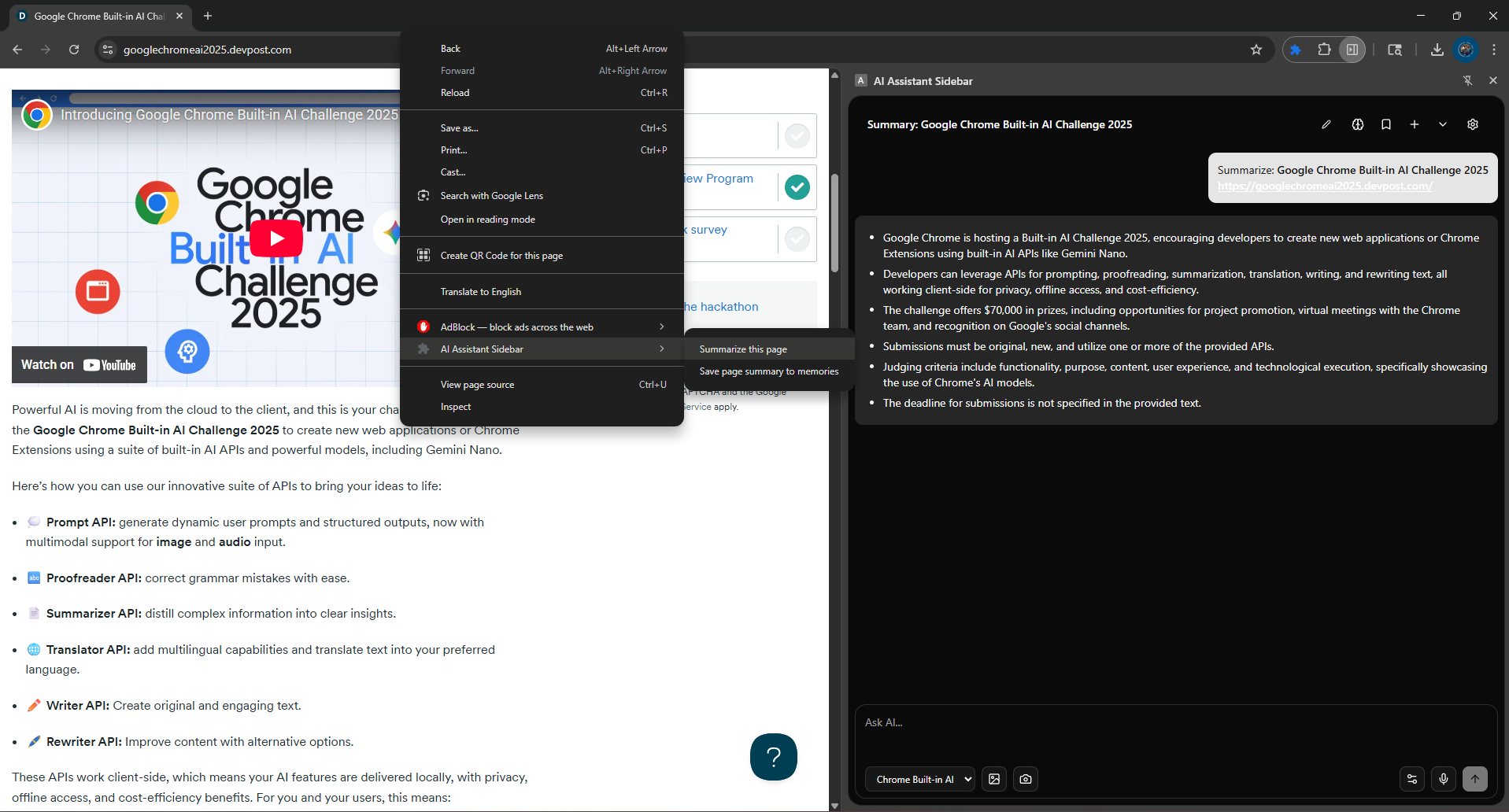Click Summarize this page submenu item
1509x812 pixels.
pos(769,349)
